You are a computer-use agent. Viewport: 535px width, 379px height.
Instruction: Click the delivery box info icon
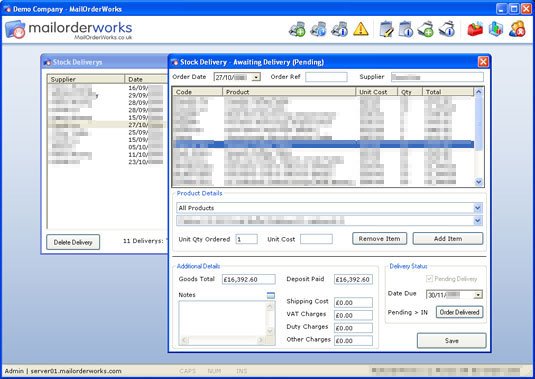point(447,29)
